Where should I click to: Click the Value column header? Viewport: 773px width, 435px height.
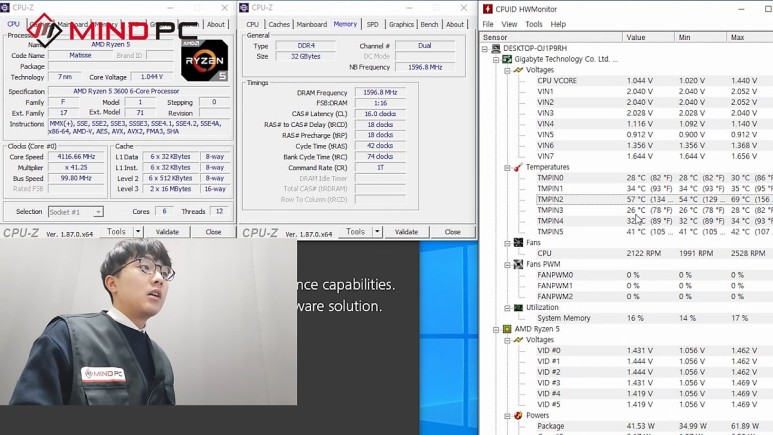648,37
